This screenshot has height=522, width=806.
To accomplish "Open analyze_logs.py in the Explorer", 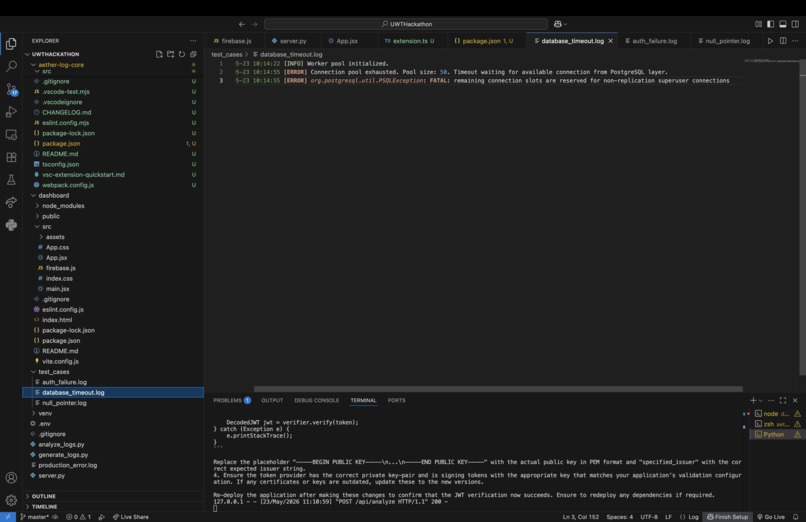I will click(61, 444).
